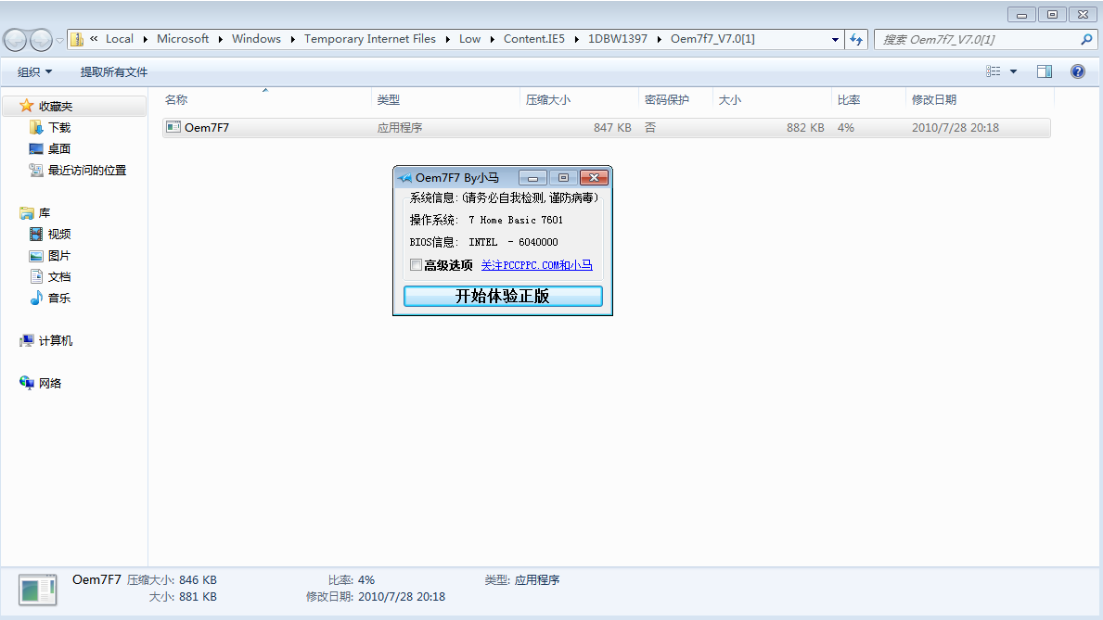Open the address bar history dropdown
The image size is (1103, 620).
point(836,40)
